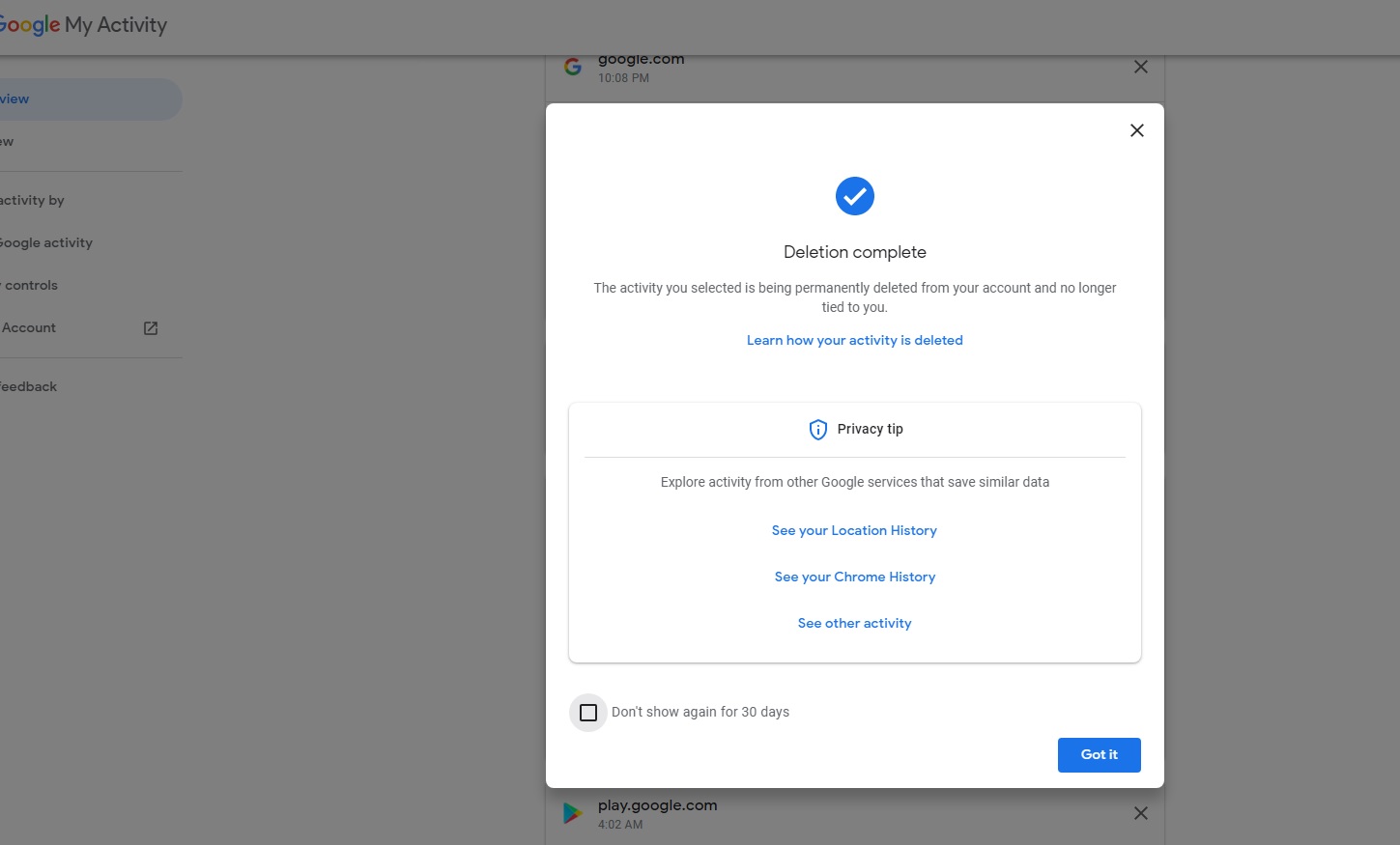
Task: Check Don't show again for 30 days
Action: (x=588, y=713)
